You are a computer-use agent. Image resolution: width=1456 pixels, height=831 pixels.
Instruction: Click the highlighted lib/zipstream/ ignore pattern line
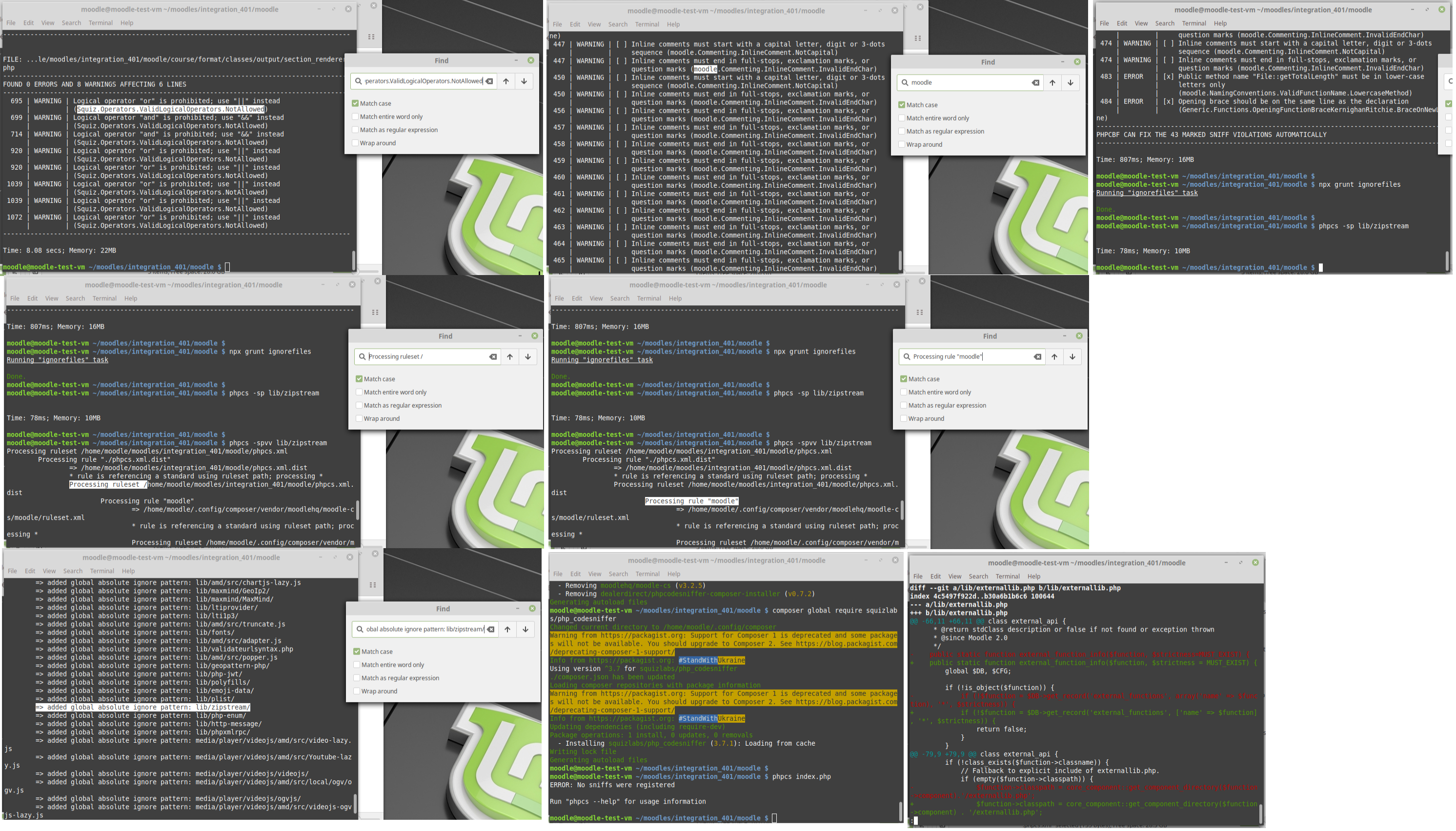tap(143, 708)
